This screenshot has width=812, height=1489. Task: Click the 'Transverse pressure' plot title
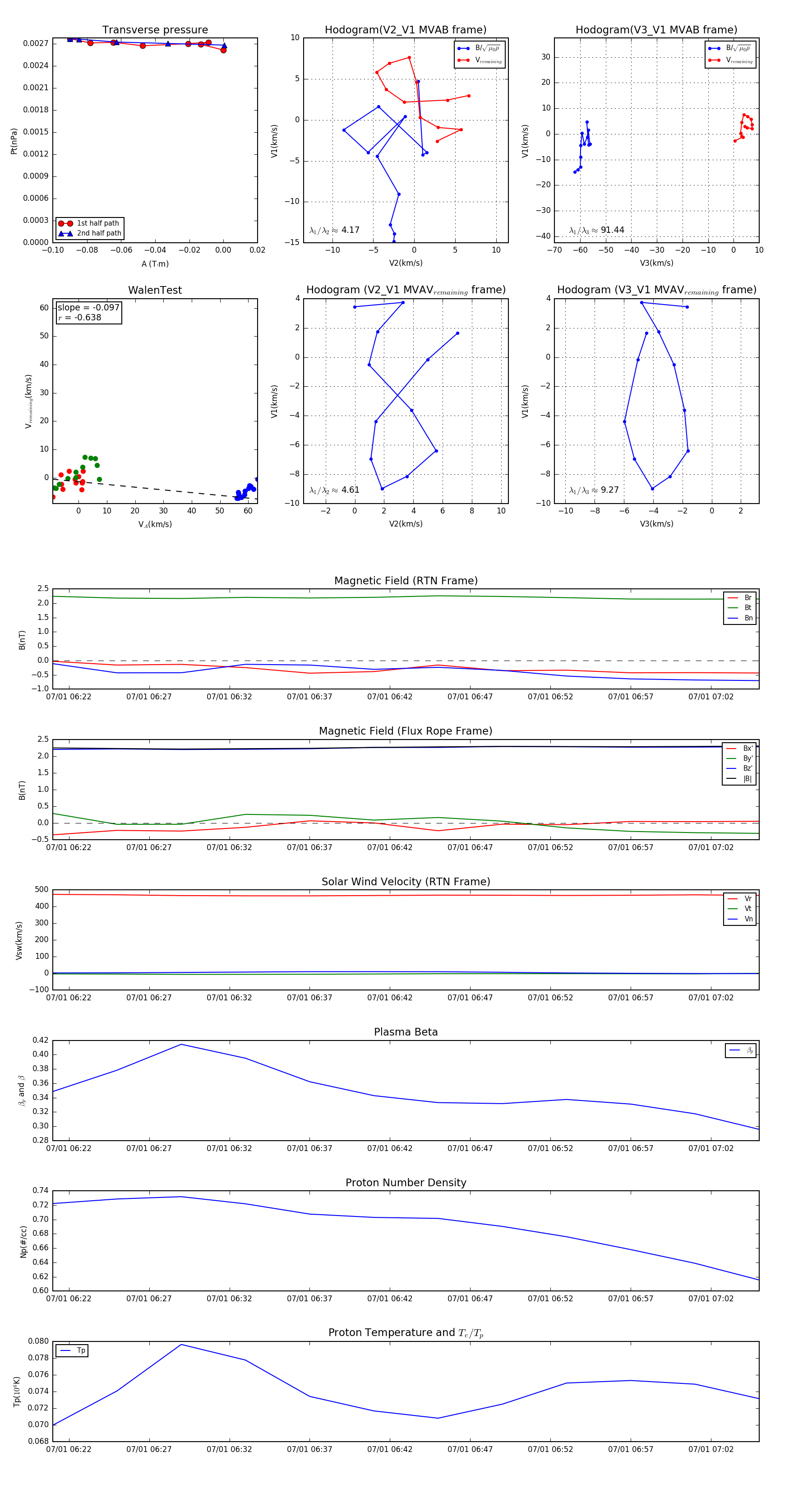pyautogui.click(x=155, y=30)
